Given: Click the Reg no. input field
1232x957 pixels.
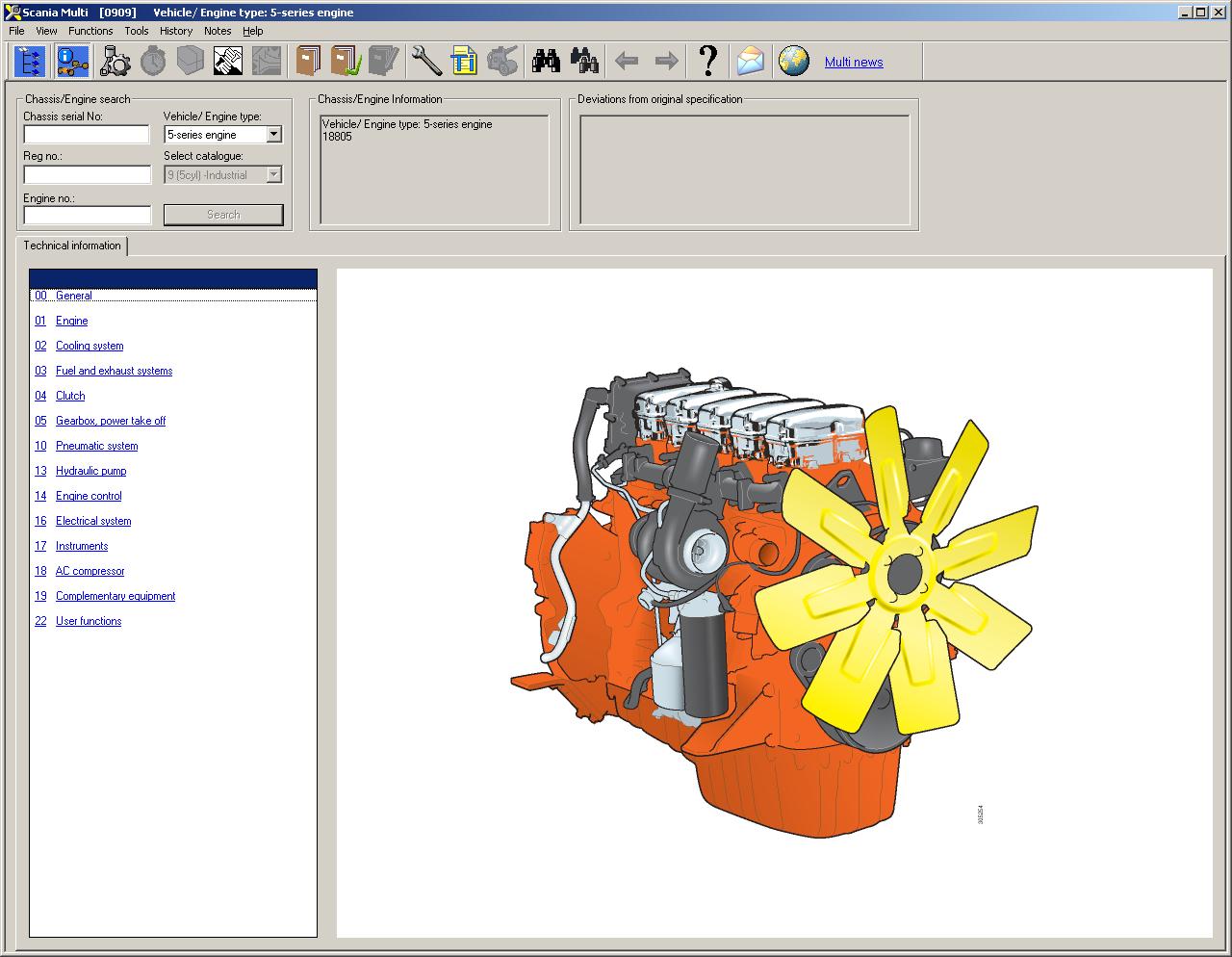Looking at the screenshot, I should tap(87, 174).
